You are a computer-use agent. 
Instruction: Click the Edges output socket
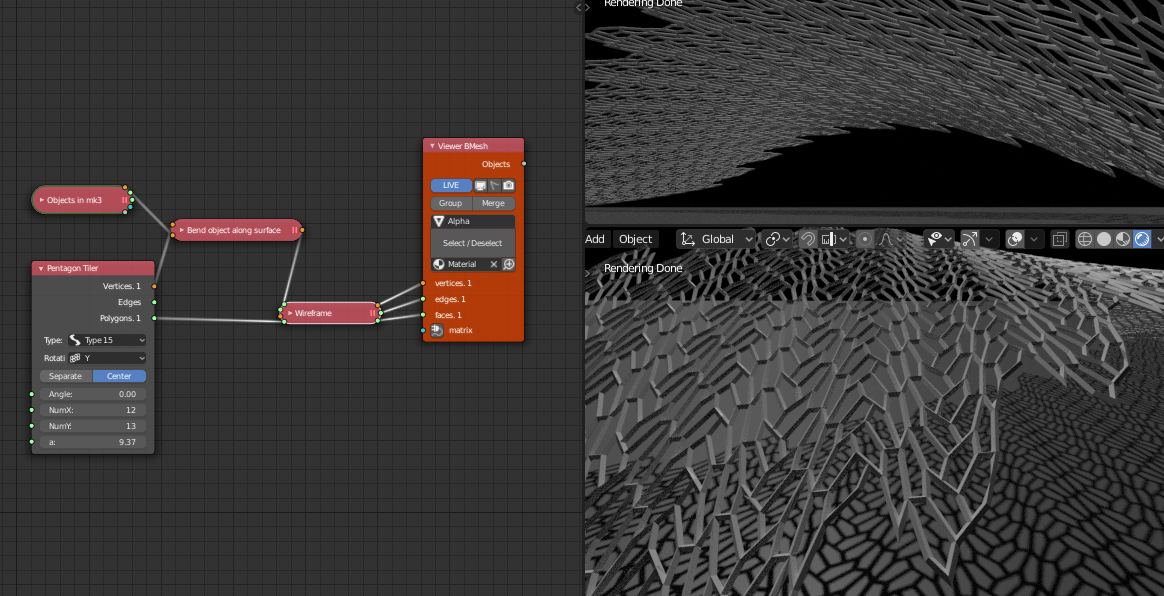click(154, 302)
